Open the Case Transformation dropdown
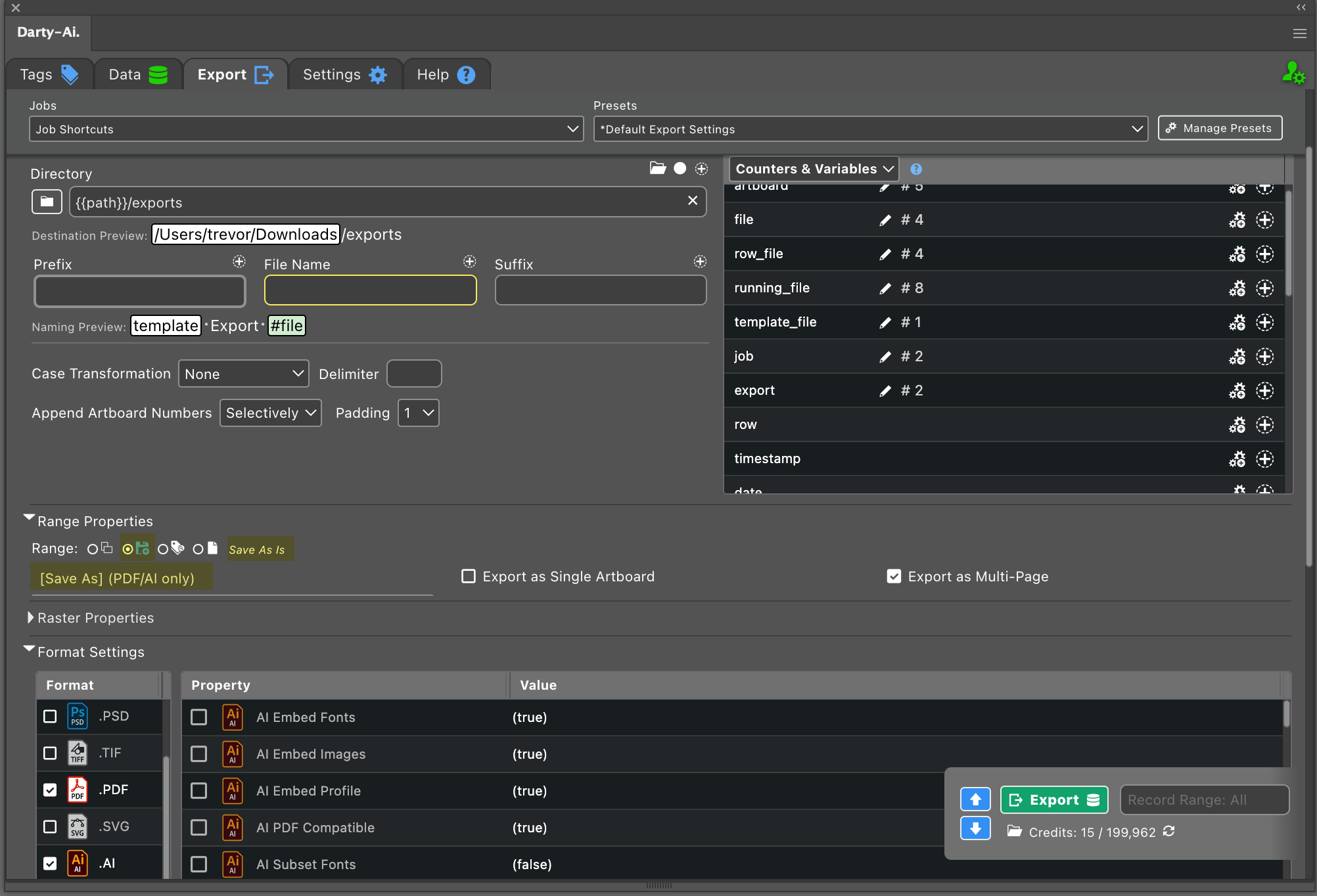 (243, 374)
